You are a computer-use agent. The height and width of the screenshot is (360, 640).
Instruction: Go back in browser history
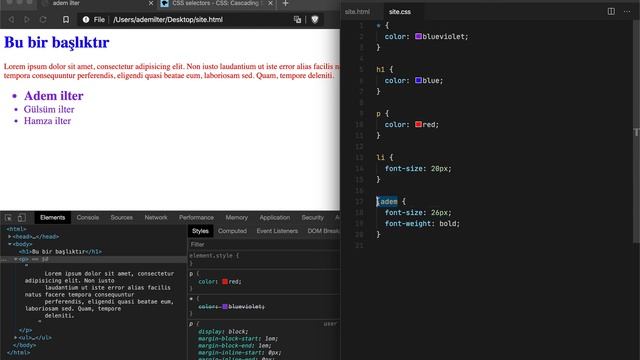[x=11, y=20]
